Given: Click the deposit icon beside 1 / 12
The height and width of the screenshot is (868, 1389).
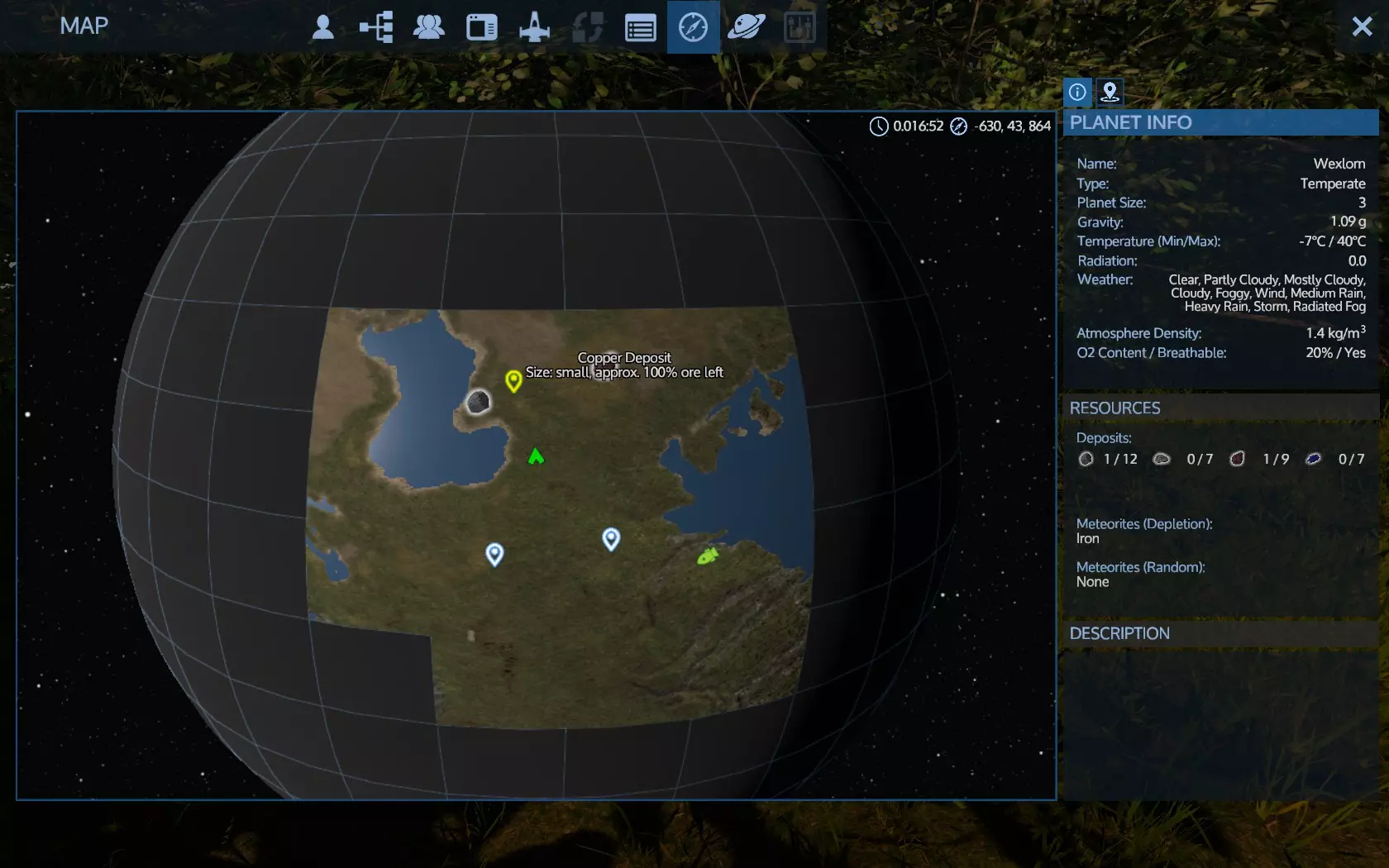Looking at the screenshot, I should tap(1086, 459).
